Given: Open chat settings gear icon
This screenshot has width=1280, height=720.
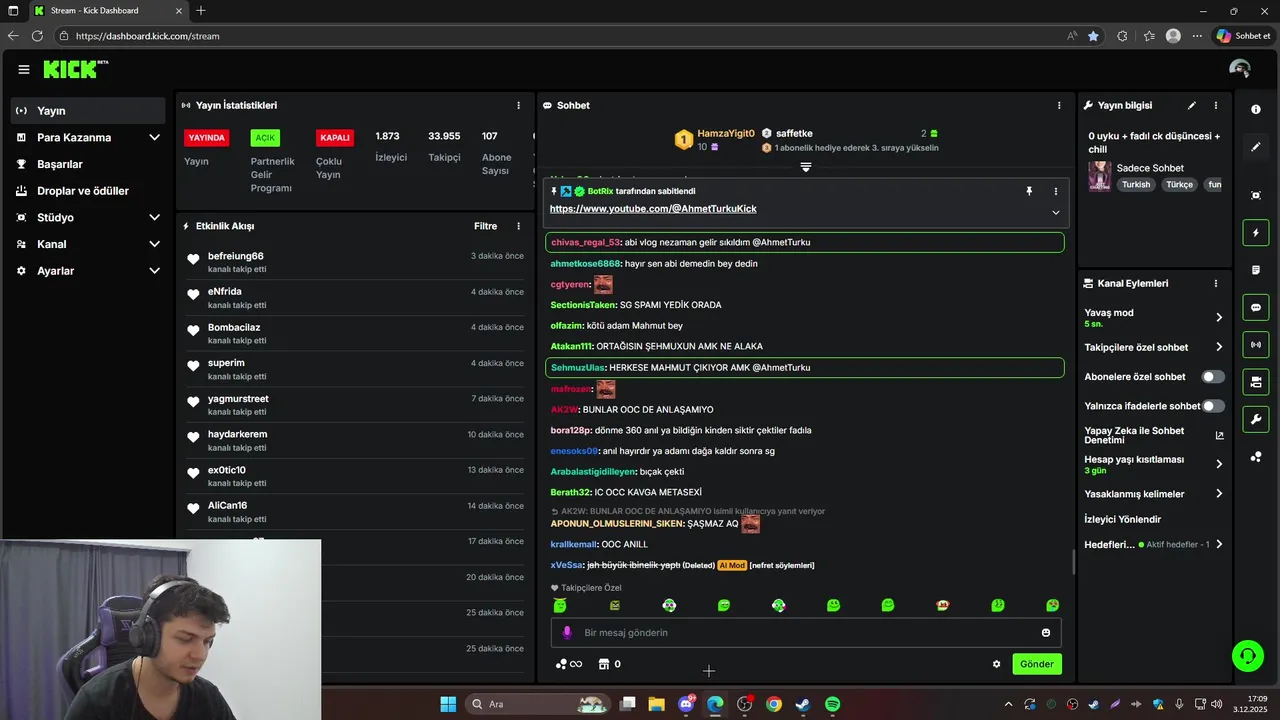Looking at the screenshot, I should (x=996, y=664).
